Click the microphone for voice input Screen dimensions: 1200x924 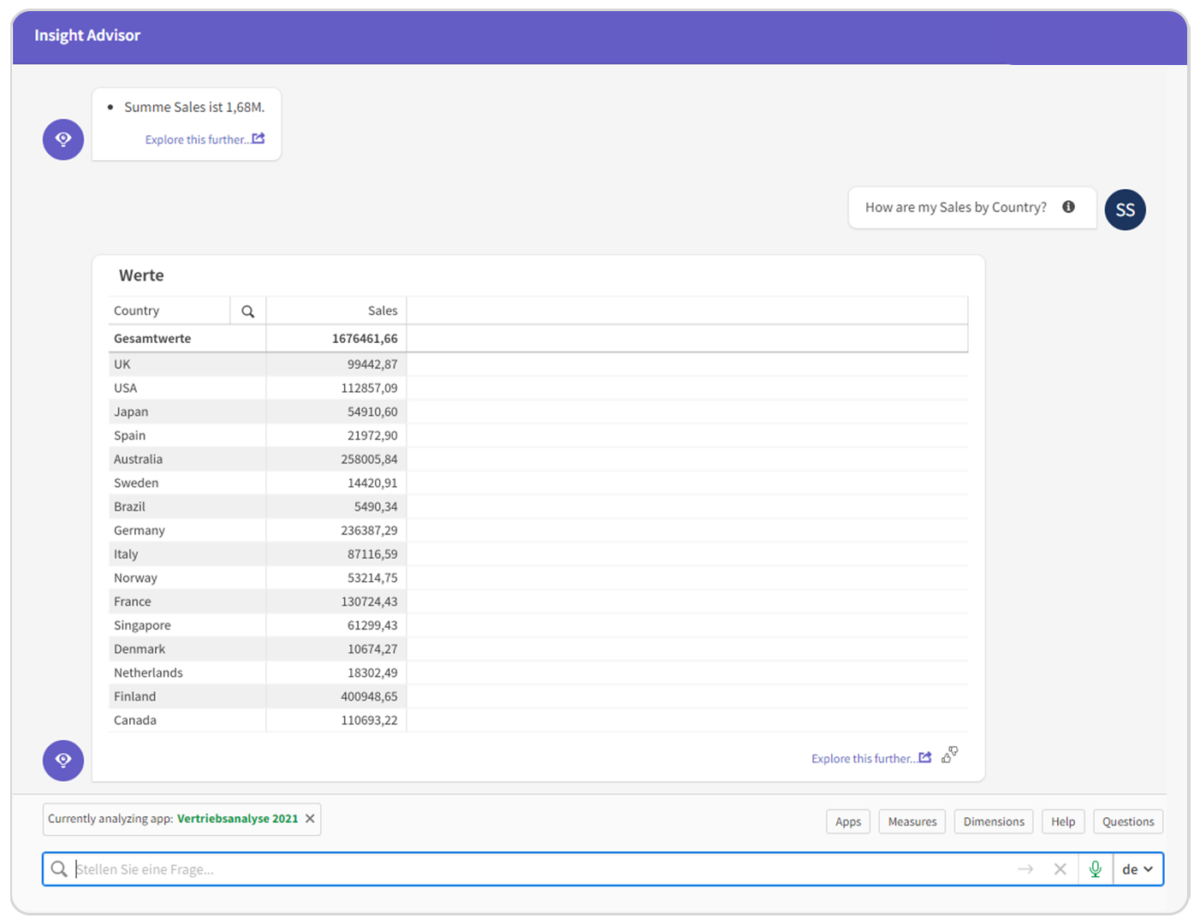pos(1095,868)
